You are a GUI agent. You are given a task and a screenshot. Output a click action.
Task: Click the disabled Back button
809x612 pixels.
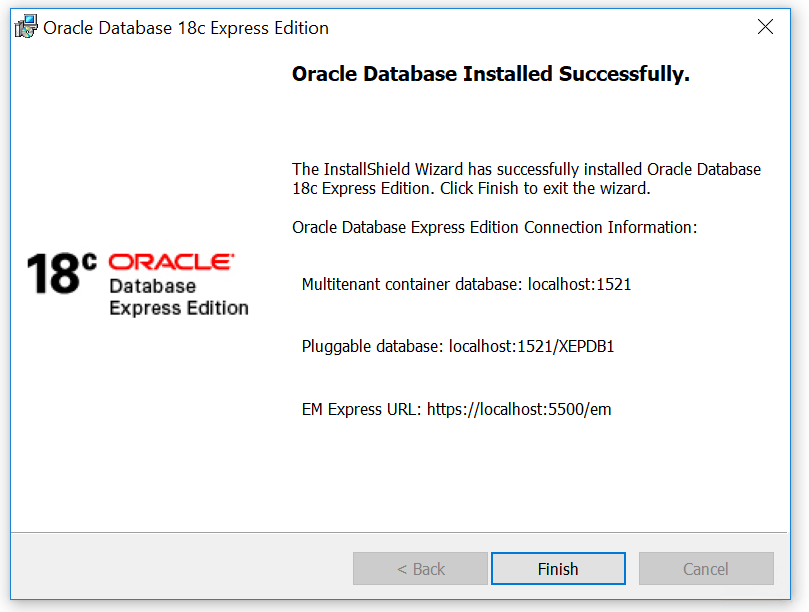coord(420,568)
